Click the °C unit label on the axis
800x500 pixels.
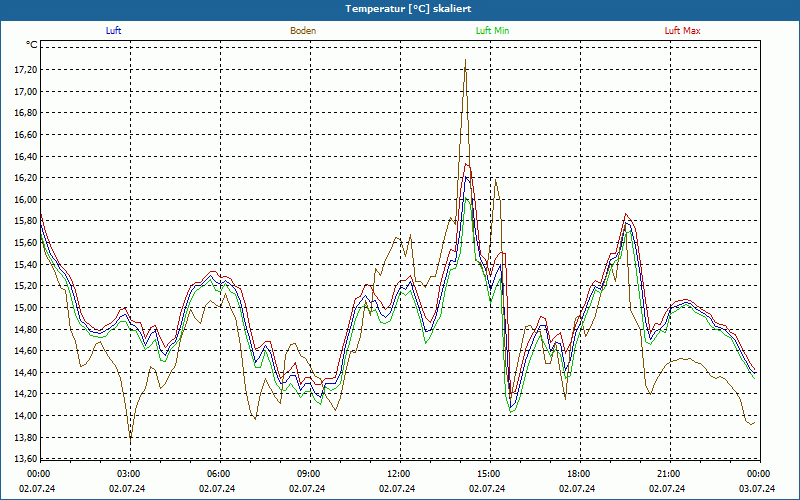(32, 45)
